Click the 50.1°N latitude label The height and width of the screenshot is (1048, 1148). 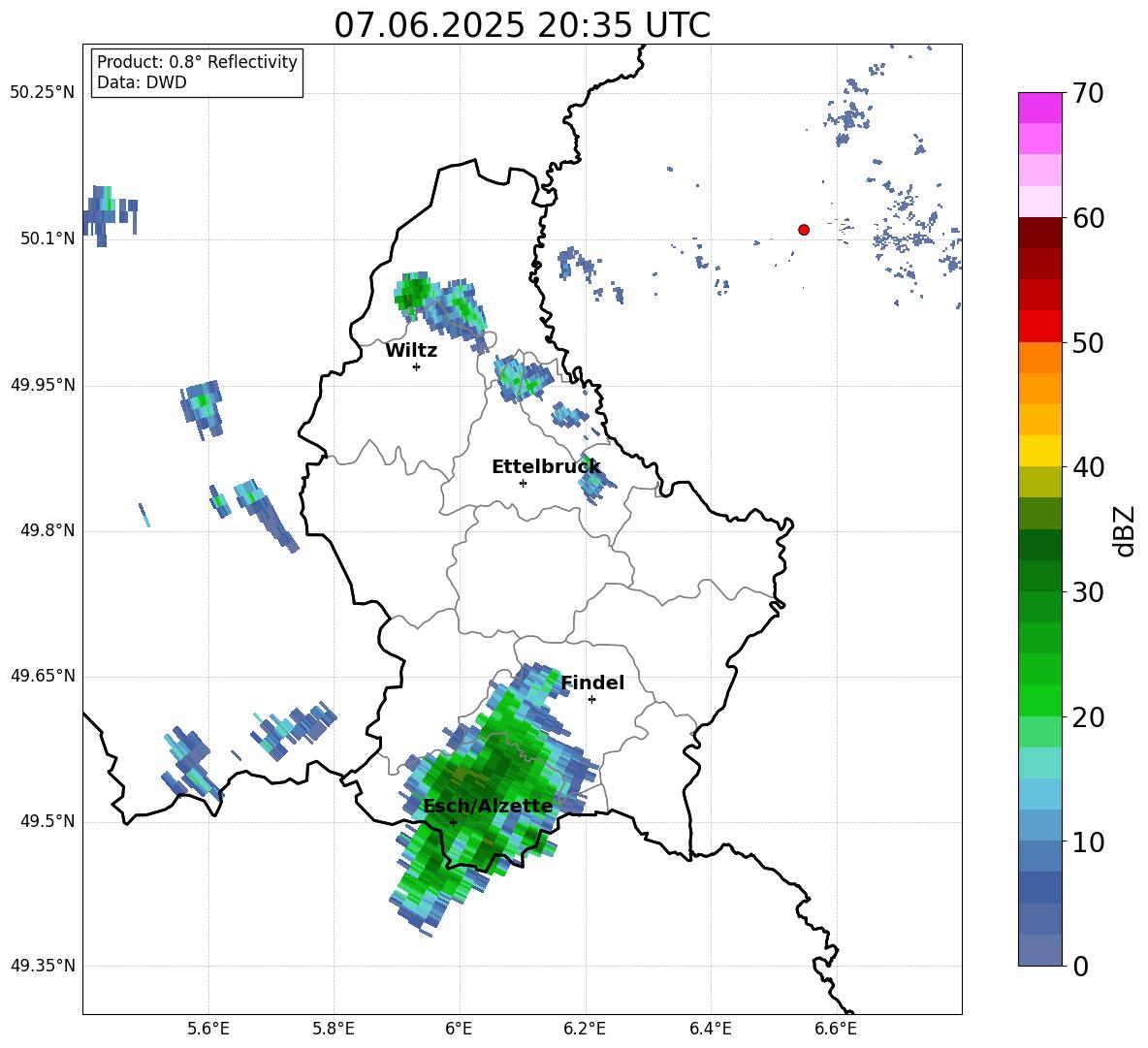coord(47,238)
